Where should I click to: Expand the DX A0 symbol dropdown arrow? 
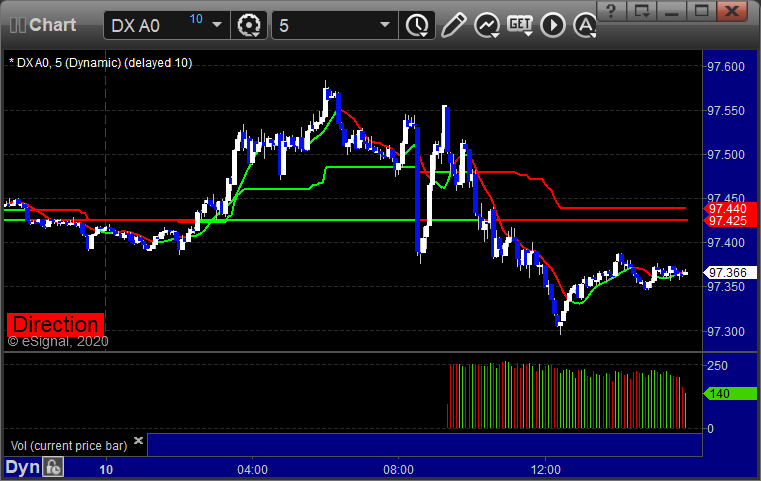click(x=217, y=25)
